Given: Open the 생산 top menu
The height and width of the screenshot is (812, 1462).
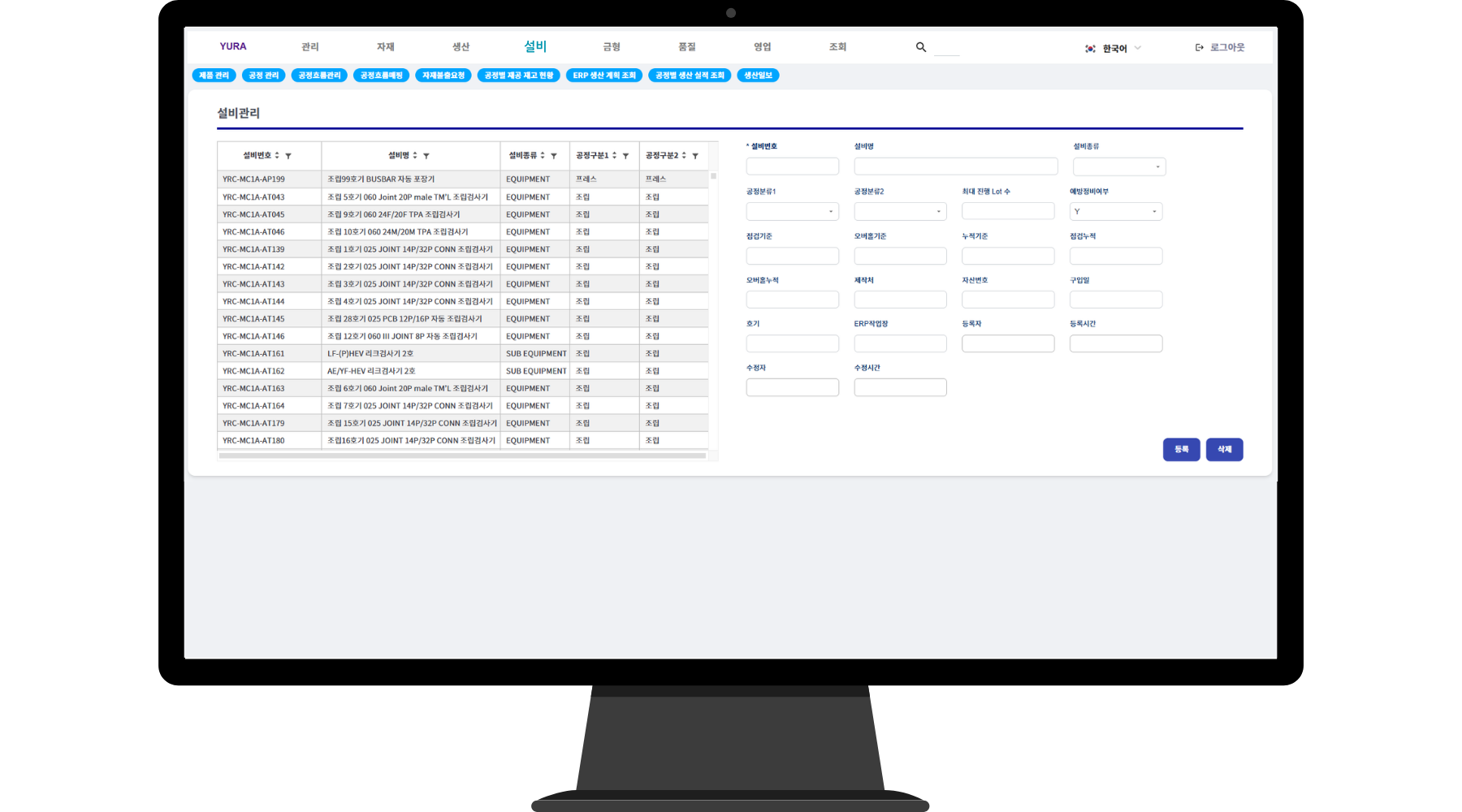Looking at the screenshot, I should [461, 47].
